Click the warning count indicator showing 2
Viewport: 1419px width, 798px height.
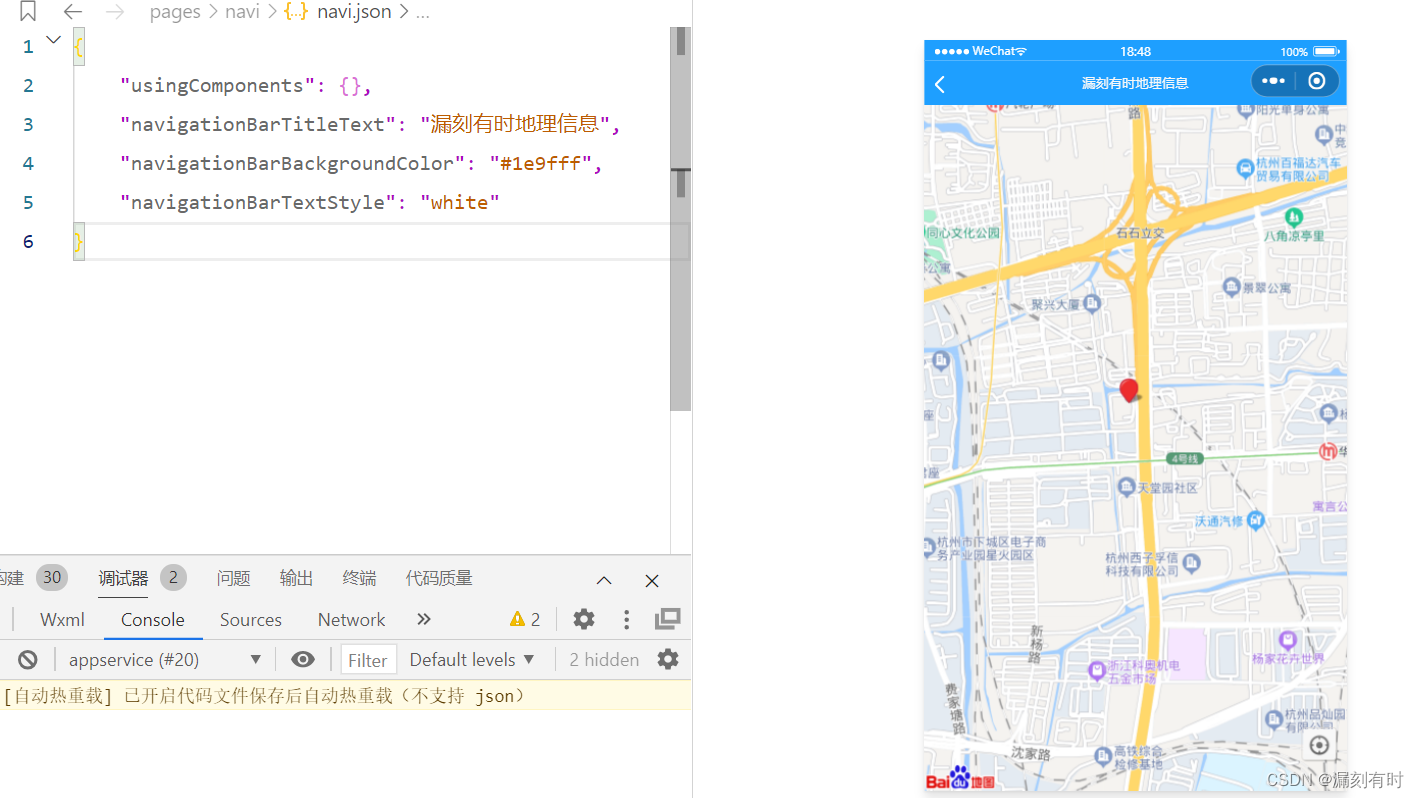pyautogui.click(x=525, y=619)
